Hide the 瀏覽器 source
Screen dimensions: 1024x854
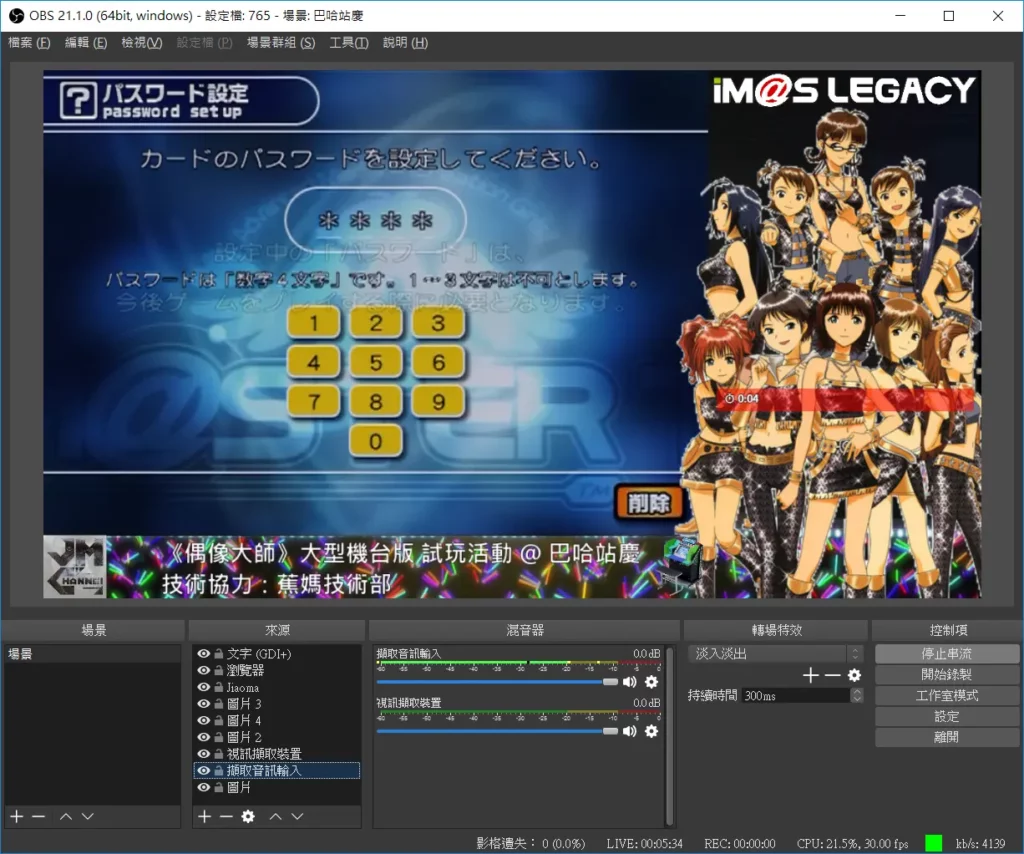click(x=204, y=671)
